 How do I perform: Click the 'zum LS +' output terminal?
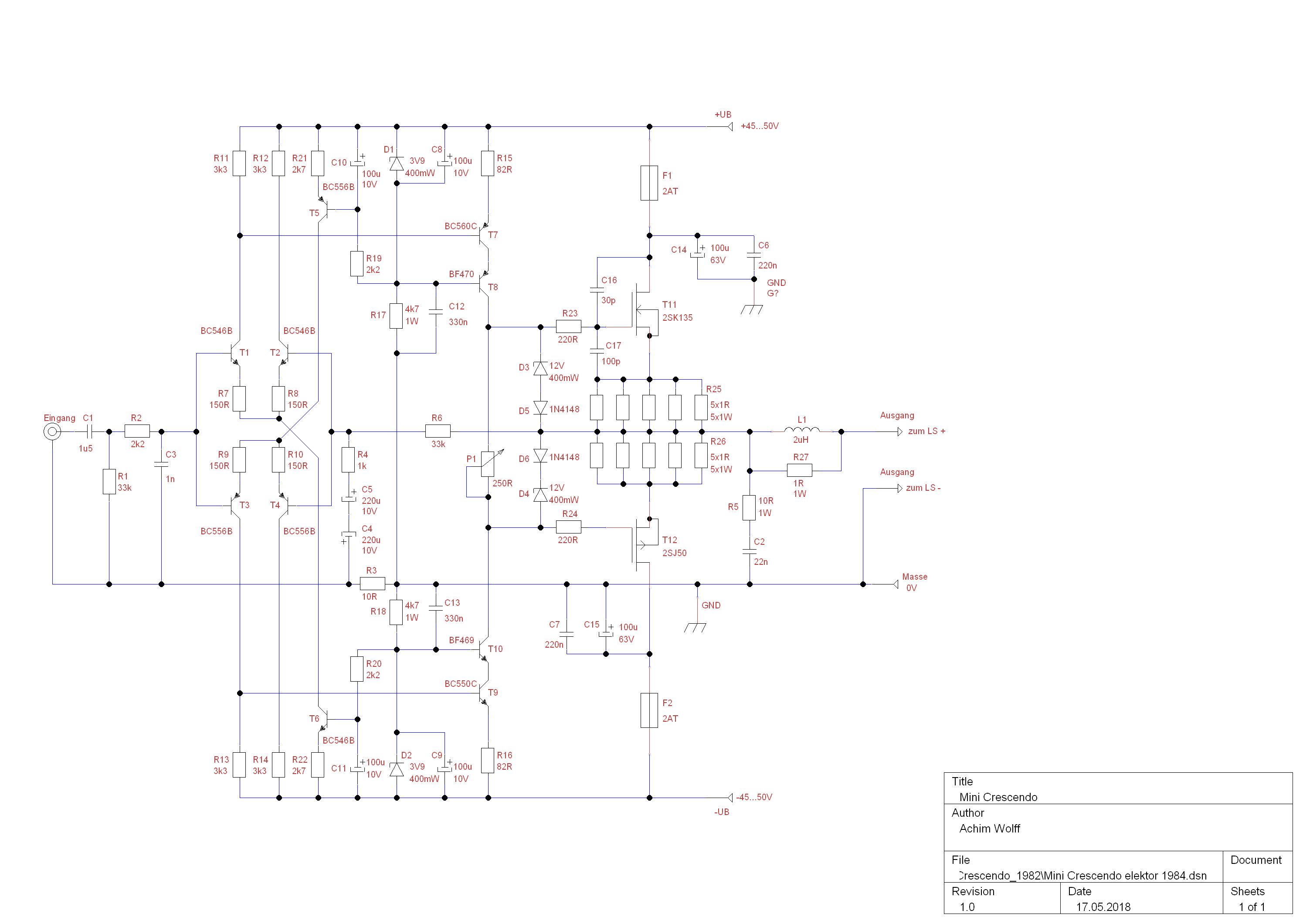click(x=900, y=432)
